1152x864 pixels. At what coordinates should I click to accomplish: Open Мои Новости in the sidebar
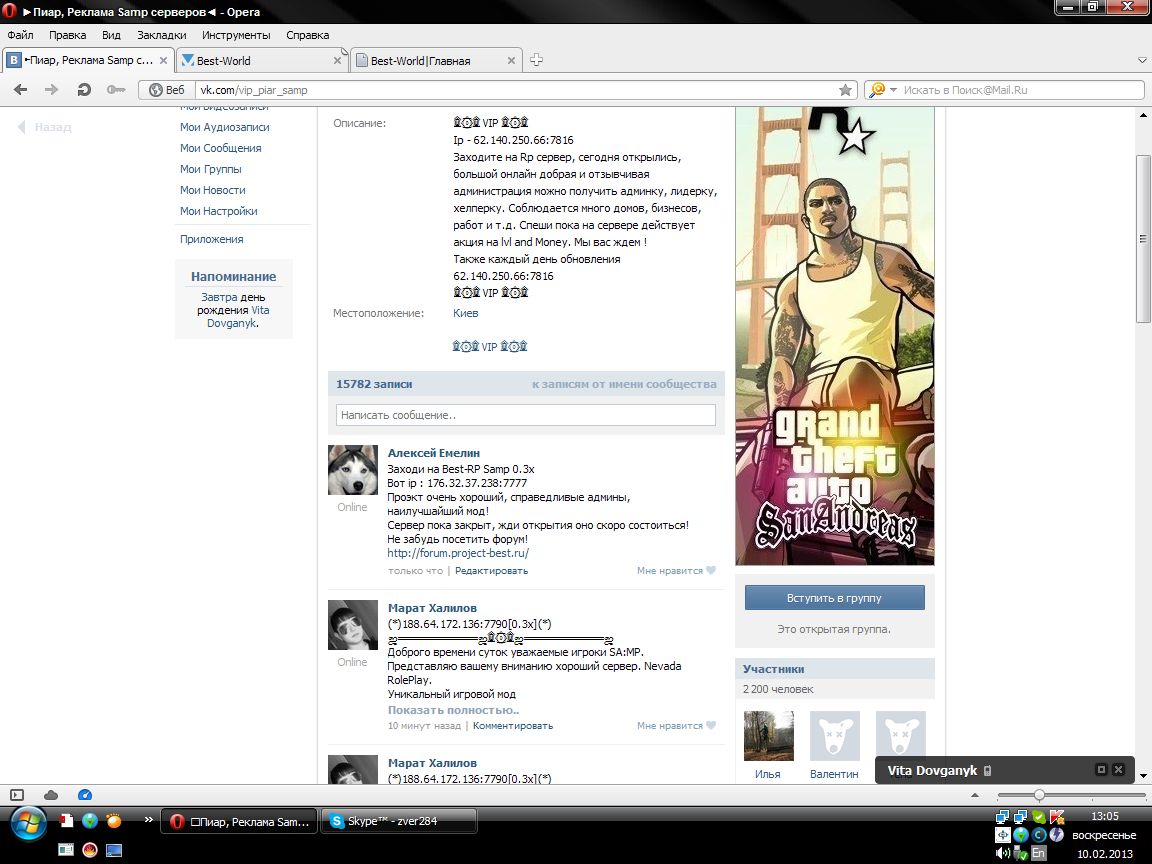click(x=213, y=190)
